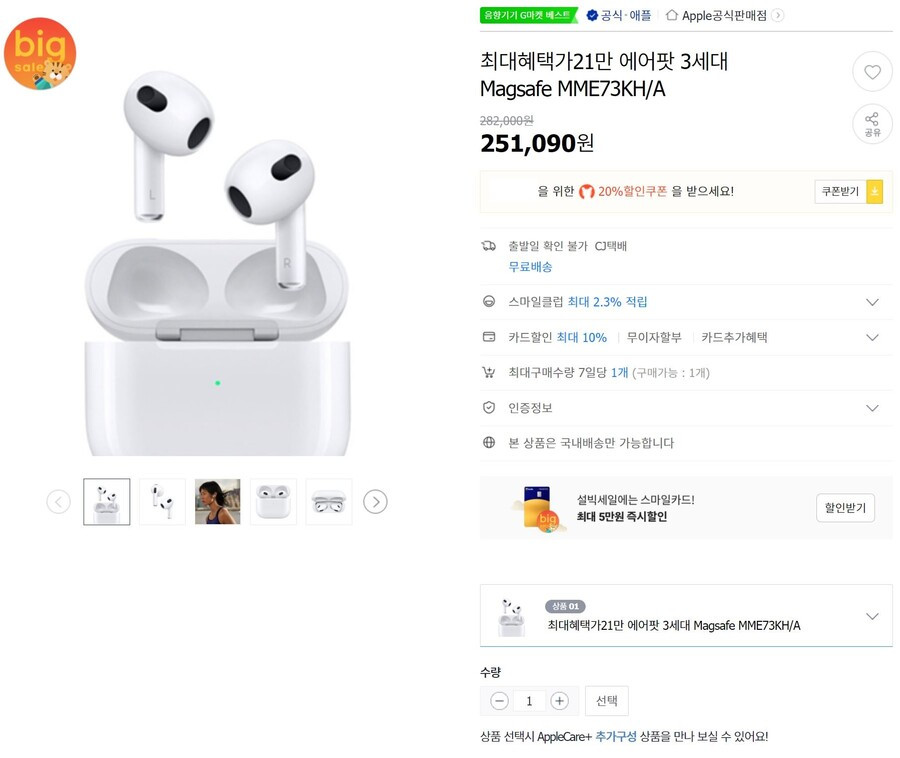
Task: Click the 할인받기 discount button
Action: (x=845, y=508)
